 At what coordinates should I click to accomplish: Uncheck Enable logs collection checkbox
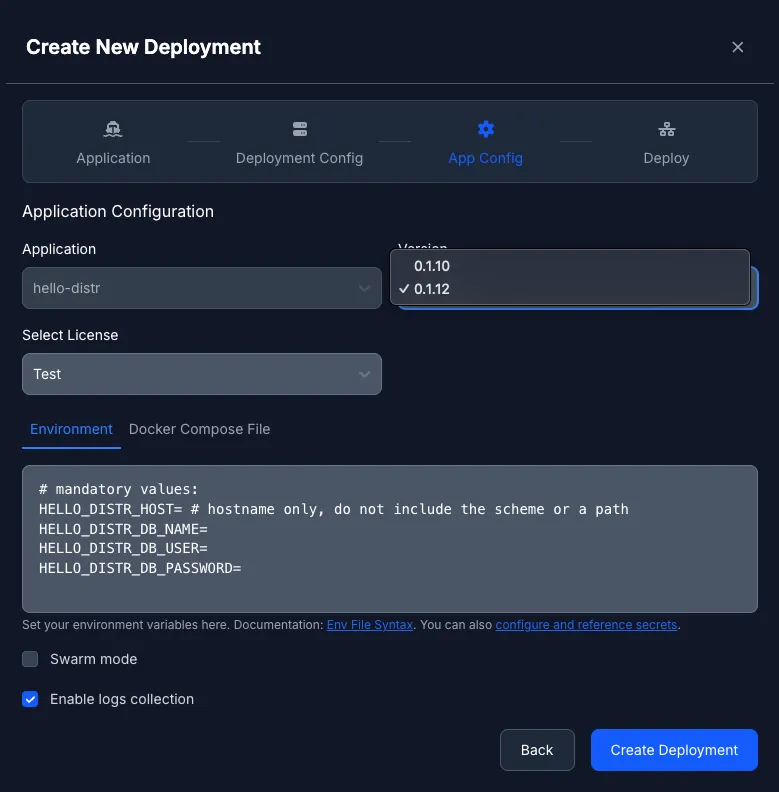coord(30,699)
